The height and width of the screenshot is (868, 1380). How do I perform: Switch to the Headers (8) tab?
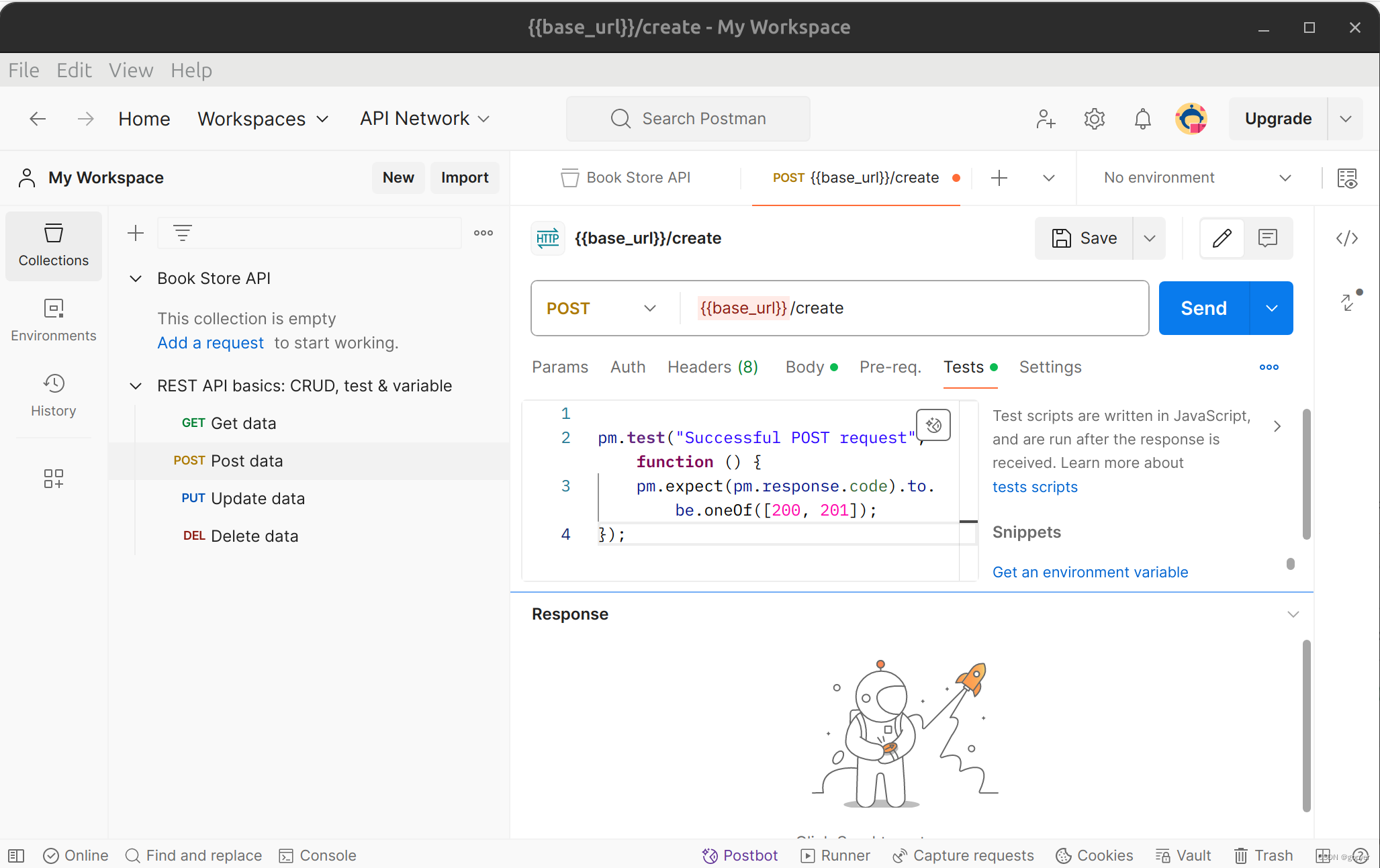click(x=713, y=367)
